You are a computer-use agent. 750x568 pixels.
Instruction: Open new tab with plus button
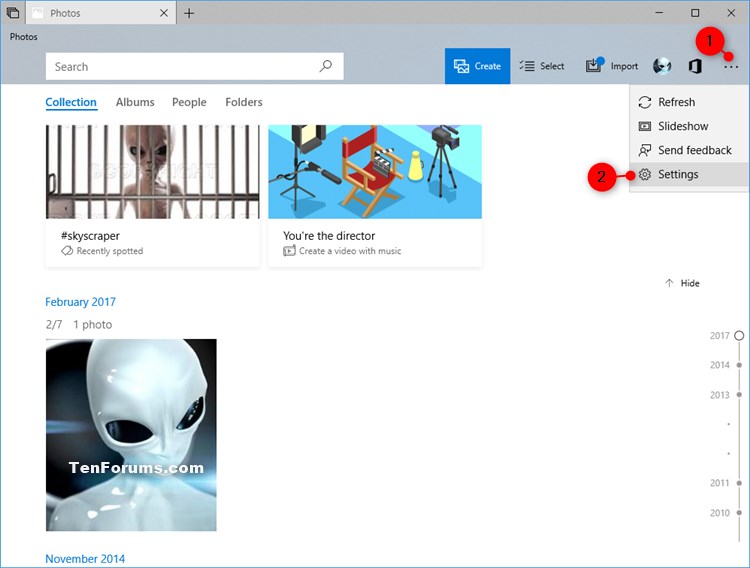(189, 13)
